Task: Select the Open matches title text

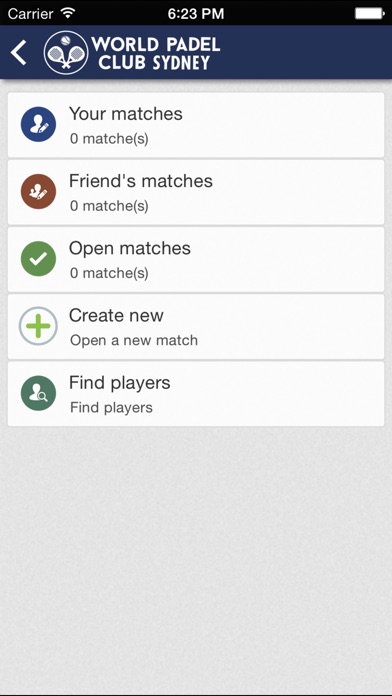Action: [x=130, y=249]
